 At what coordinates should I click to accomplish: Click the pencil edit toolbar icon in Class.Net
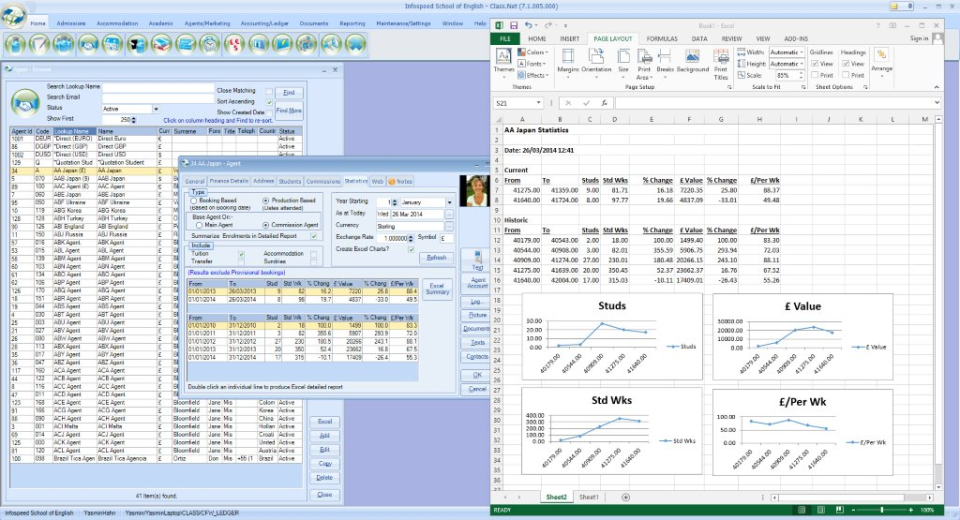[x=40, y=44]
